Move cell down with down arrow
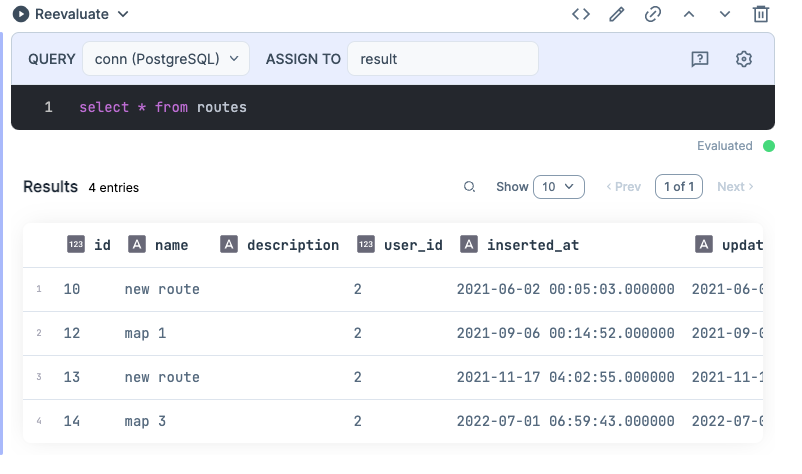Image resolution: width=802 pixels, height=474 pixels. point(725,14)
